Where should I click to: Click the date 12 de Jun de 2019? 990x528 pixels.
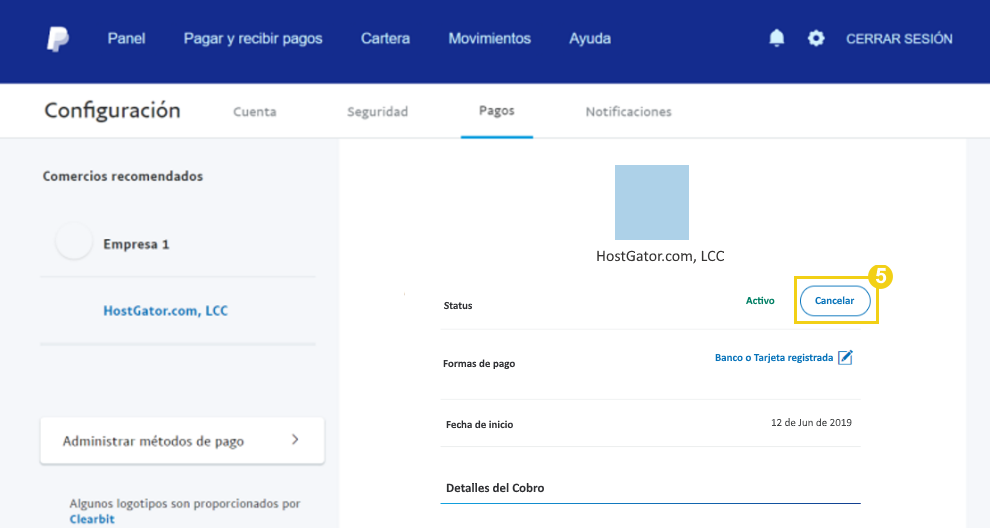(x=811, y=423)
